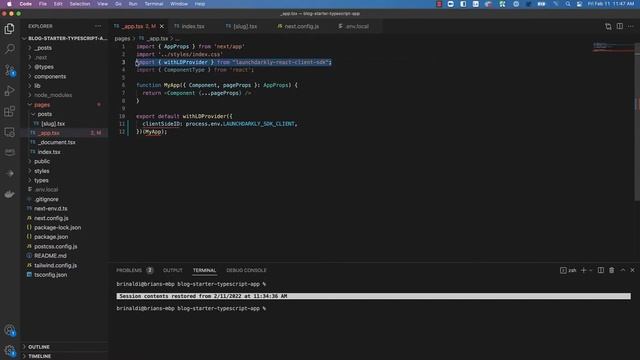Click the editor minimap
Image resolution: width=640 pixels, height=360 pixels.
point(613,47)
